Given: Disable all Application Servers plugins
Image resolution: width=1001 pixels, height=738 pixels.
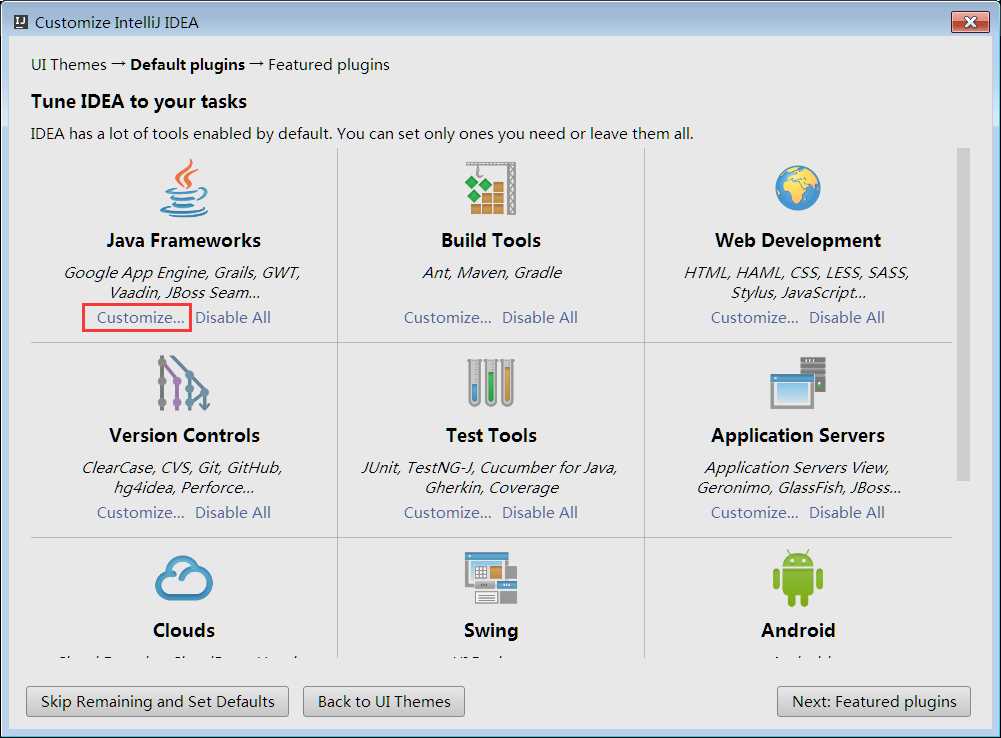Looking at the screenshot, I should click(x=847, y=512).
